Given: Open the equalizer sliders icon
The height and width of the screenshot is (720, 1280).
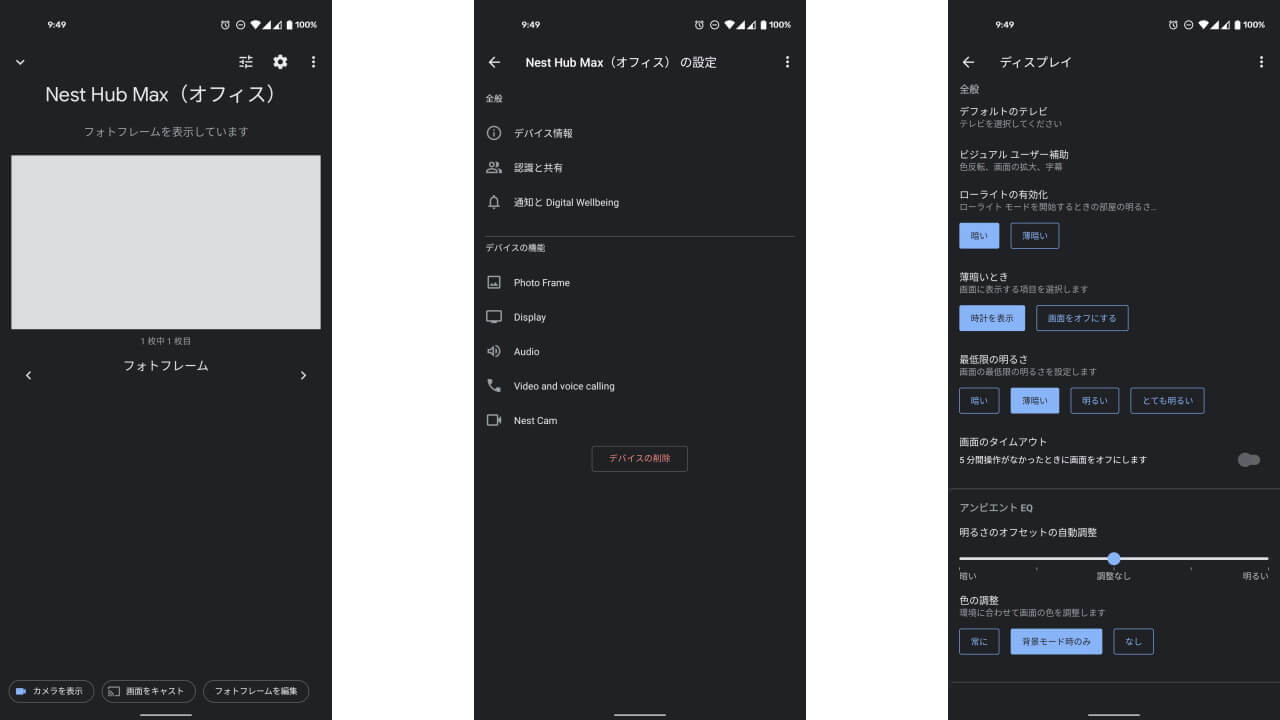Looking at the screenshot, I should (x=246, y=62).
